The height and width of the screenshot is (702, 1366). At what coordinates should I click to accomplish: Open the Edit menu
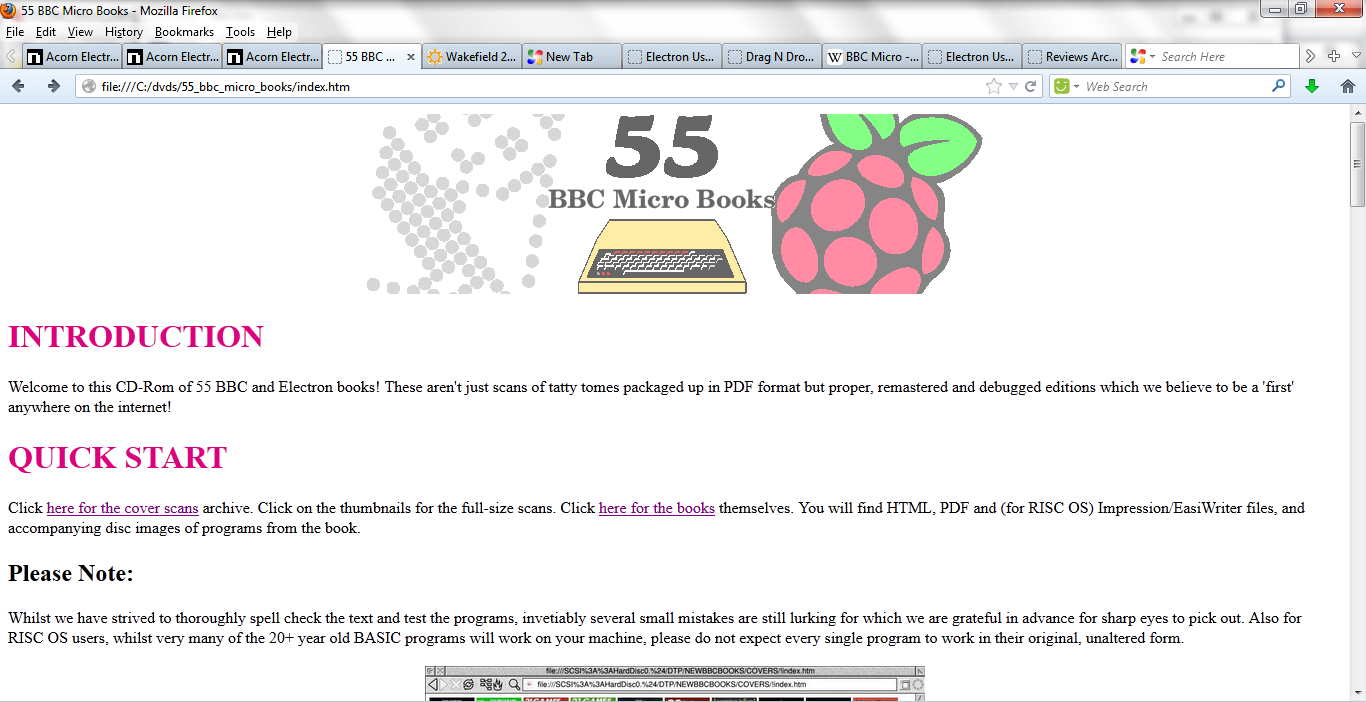(46, 32)
